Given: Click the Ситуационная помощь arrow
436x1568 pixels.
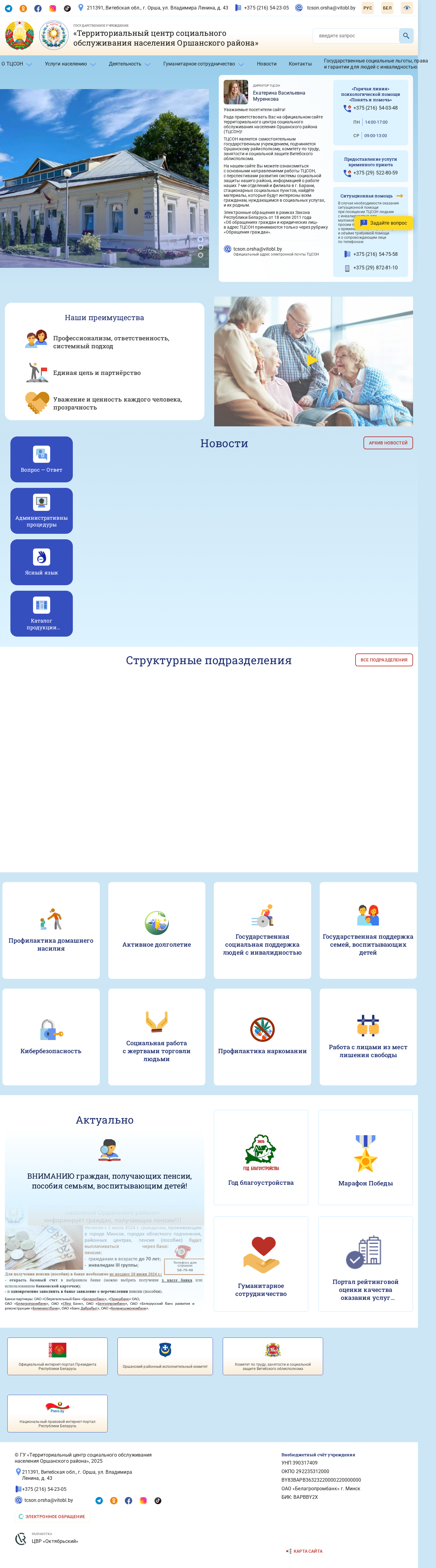Looking at the screenshot, I should 400,196.
